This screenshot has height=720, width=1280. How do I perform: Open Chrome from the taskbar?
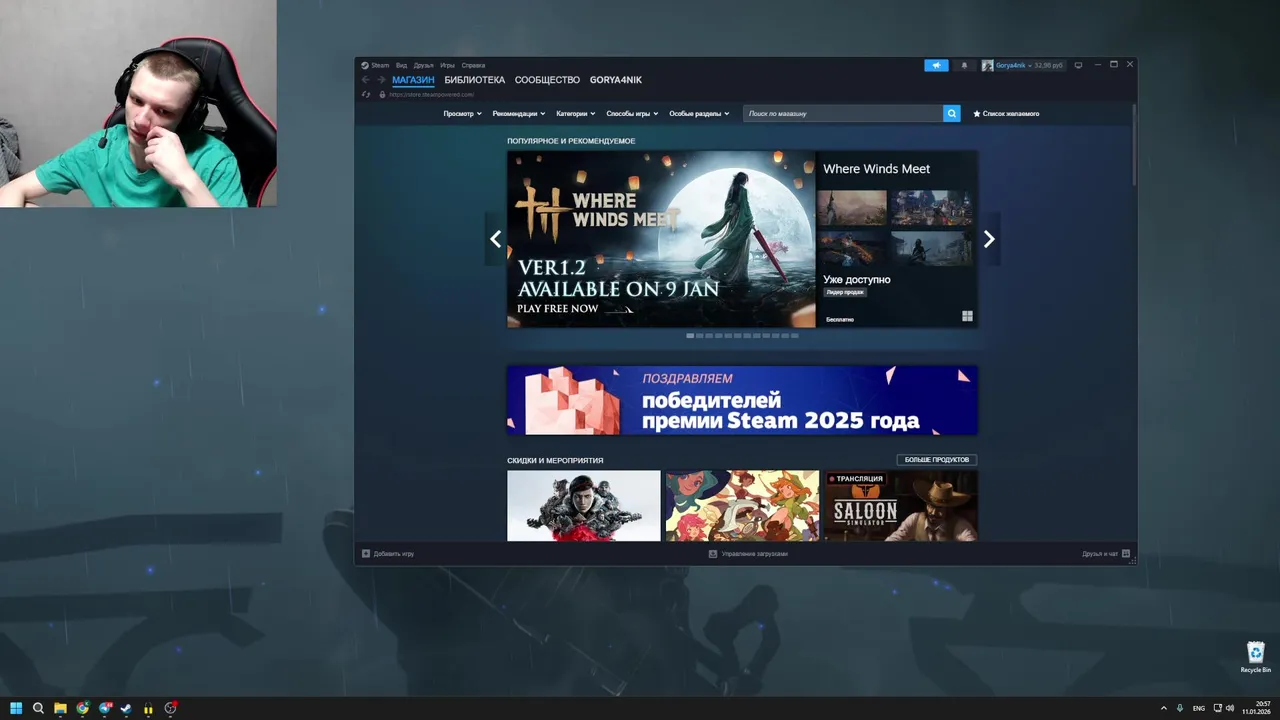[x=82, y=708]
